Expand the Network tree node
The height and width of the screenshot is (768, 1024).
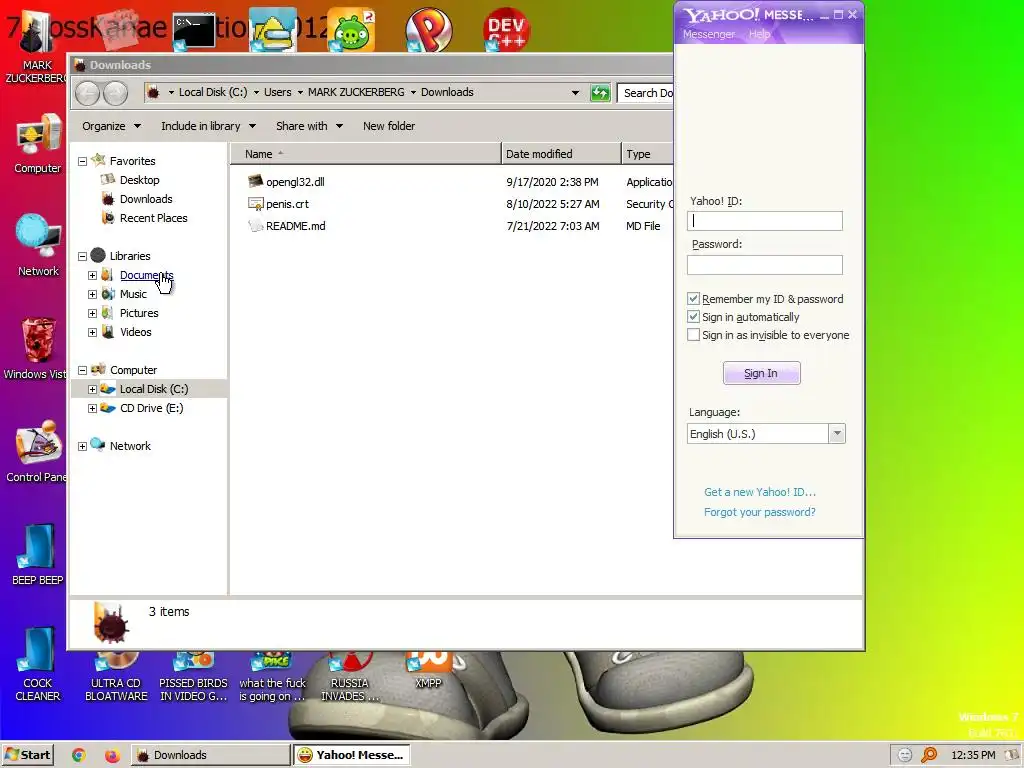82,447
